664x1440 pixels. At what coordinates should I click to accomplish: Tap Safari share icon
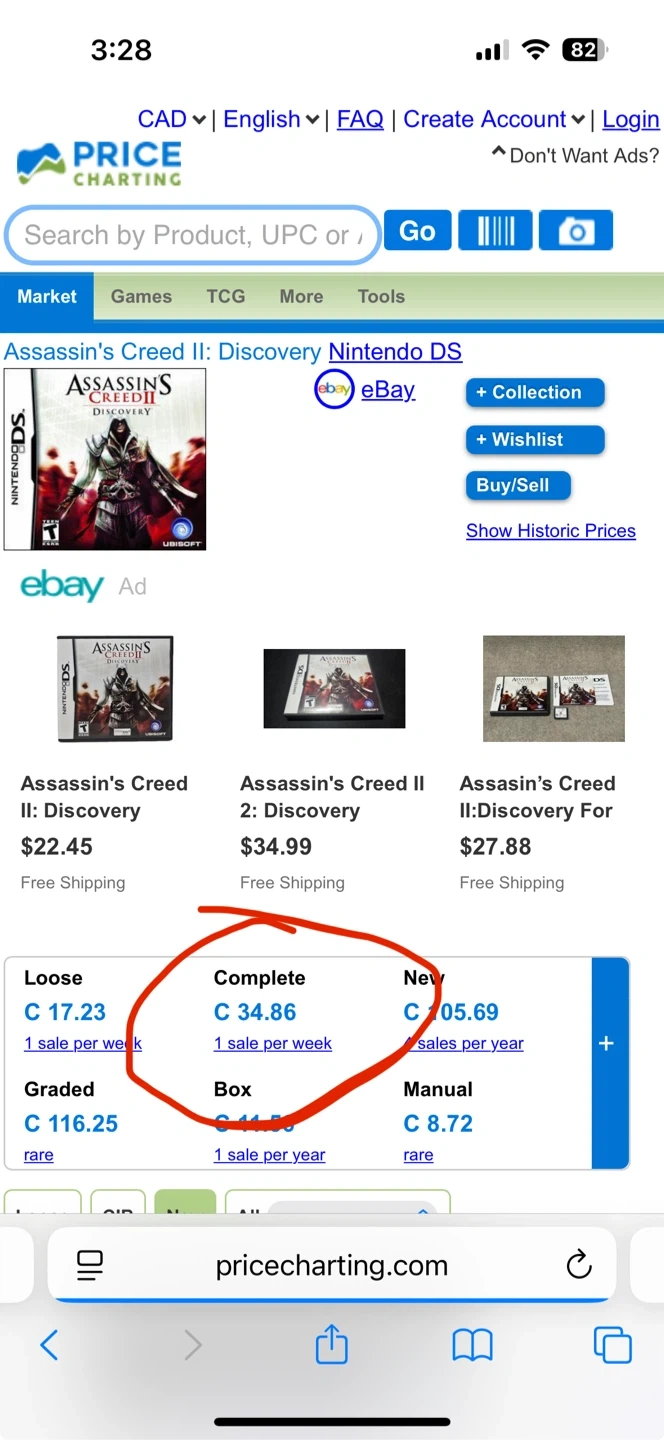pyautogui.click(x=331, y=1345)
